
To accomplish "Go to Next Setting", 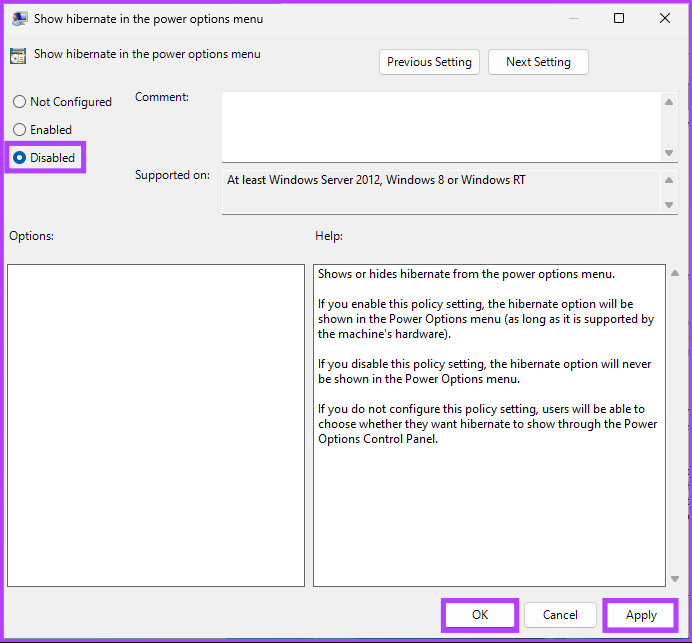I will [538, 62].
